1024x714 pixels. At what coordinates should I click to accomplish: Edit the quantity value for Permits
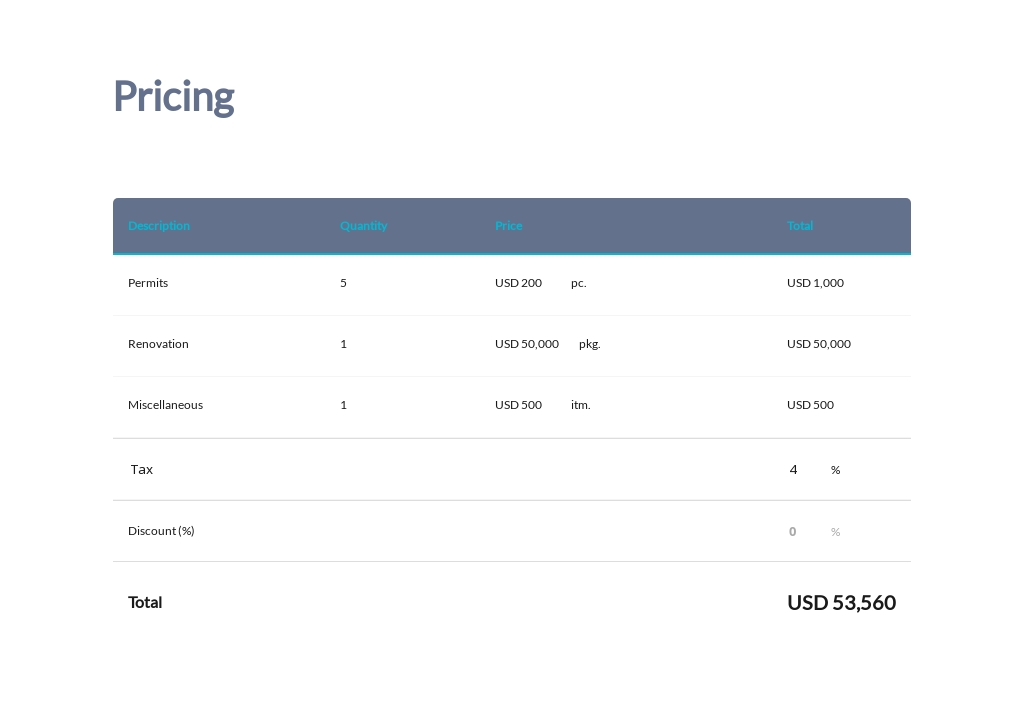343,282
